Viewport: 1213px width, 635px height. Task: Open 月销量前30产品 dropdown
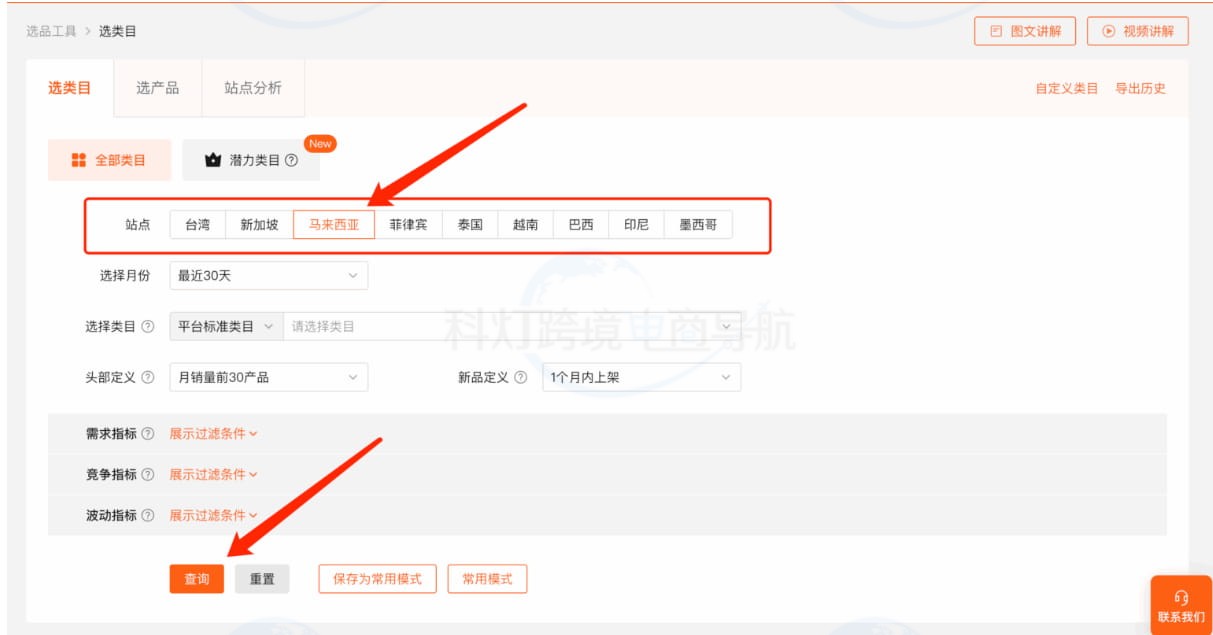268,377
